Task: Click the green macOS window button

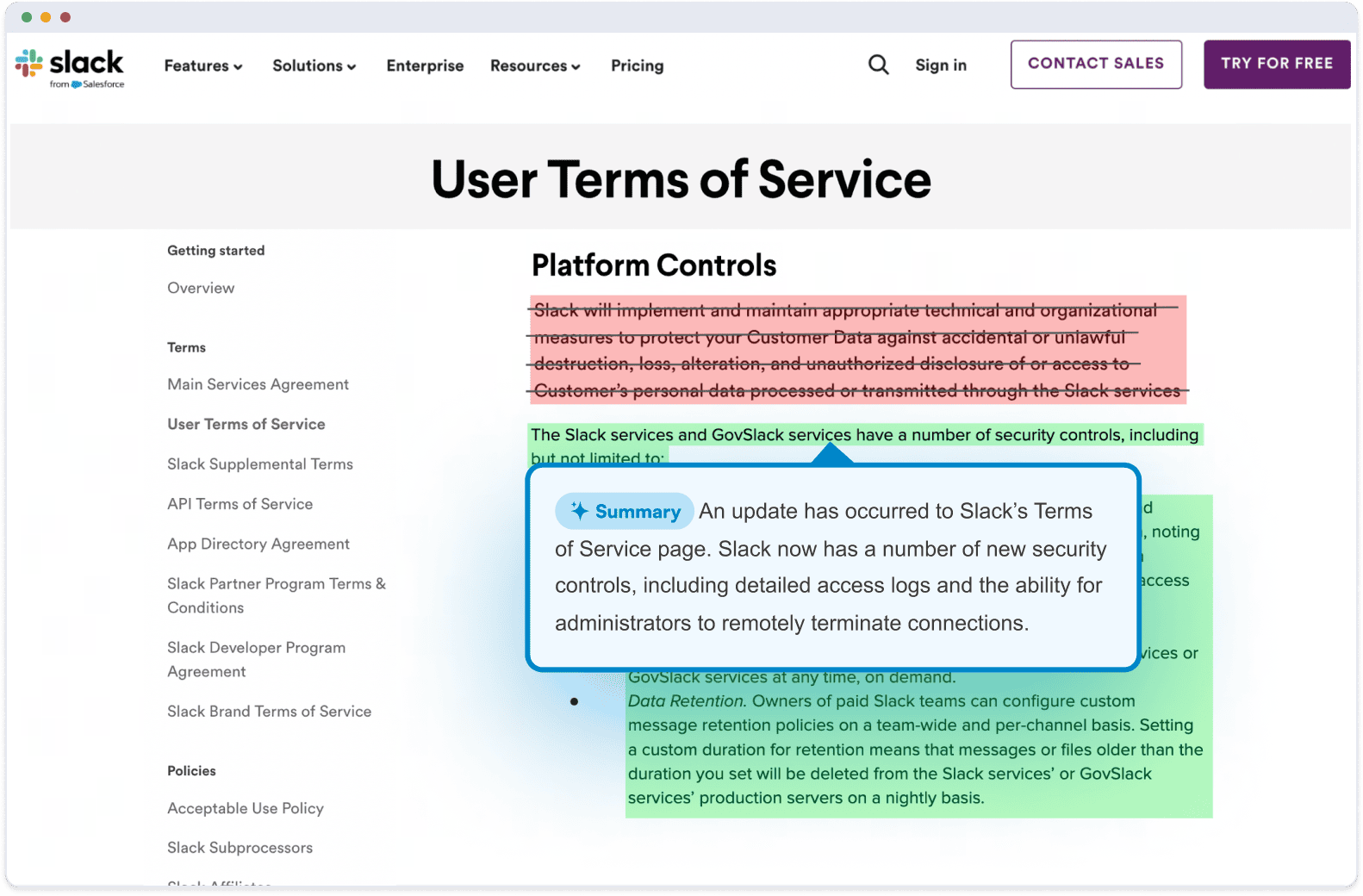Action: click(27, 17)
